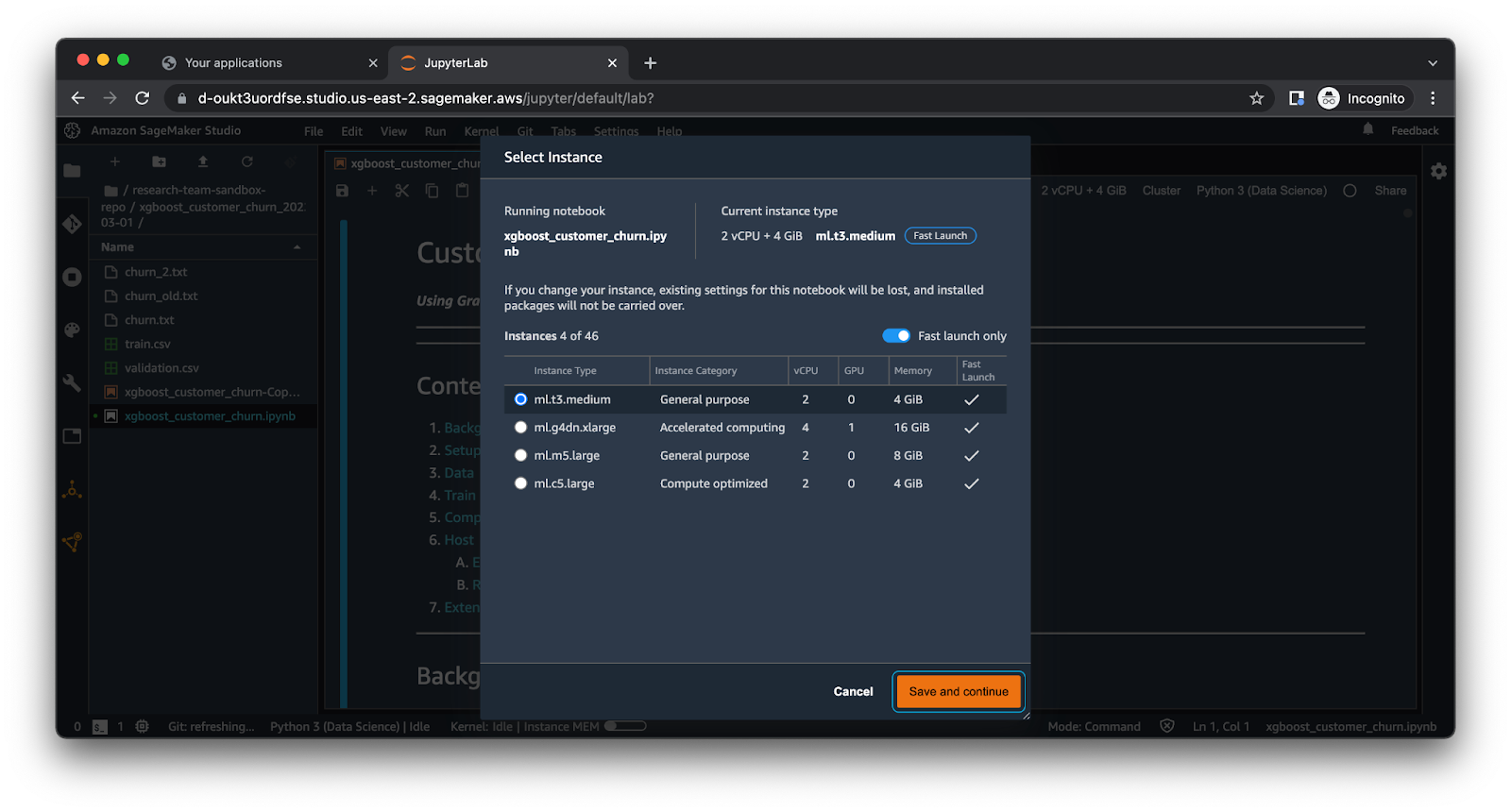The height and width of the screenshot is (812, 1511).
Task: Open Chrome's three-dot menu
Action: click(1433, 98)
